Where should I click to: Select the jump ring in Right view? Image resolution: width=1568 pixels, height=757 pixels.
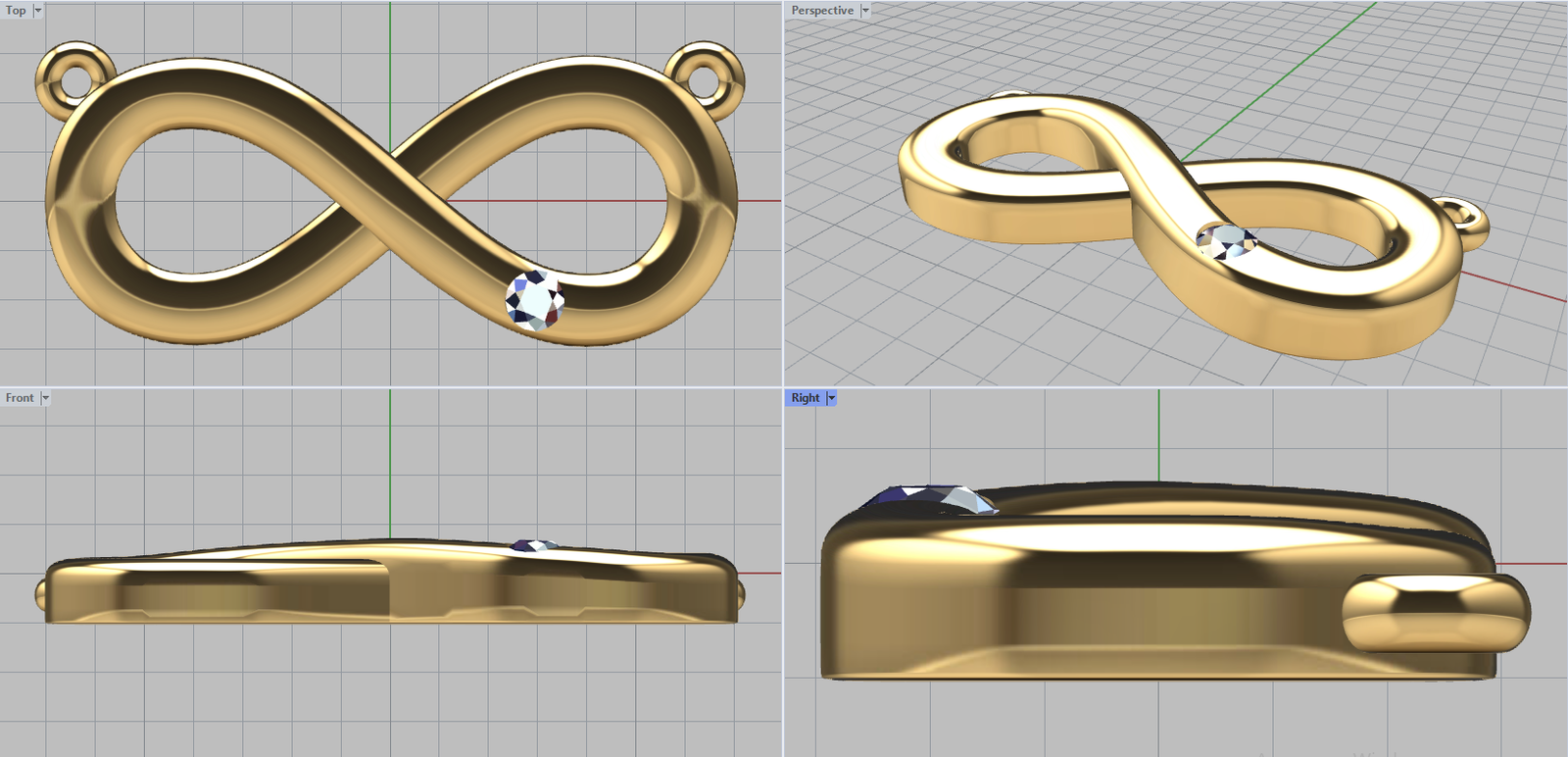tap(1434, 614)
